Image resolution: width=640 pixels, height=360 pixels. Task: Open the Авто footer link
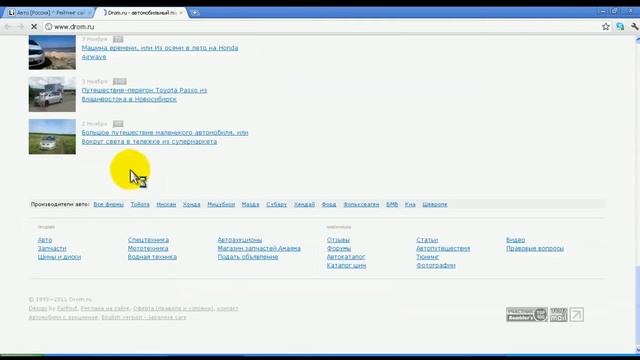click(x=45, y=240)
